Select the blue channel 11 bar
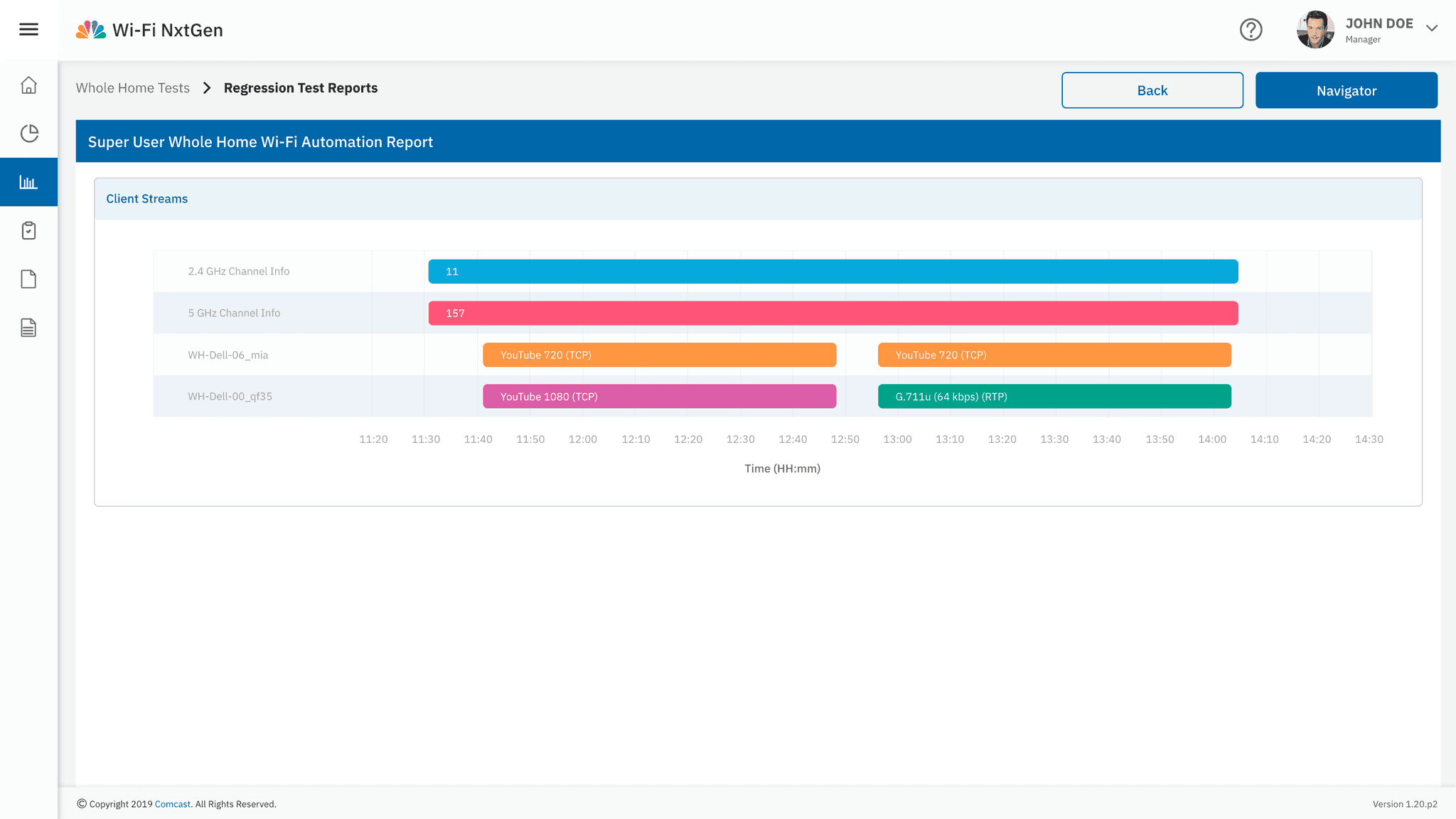The image size is (1456, 819). pos(833,272)
